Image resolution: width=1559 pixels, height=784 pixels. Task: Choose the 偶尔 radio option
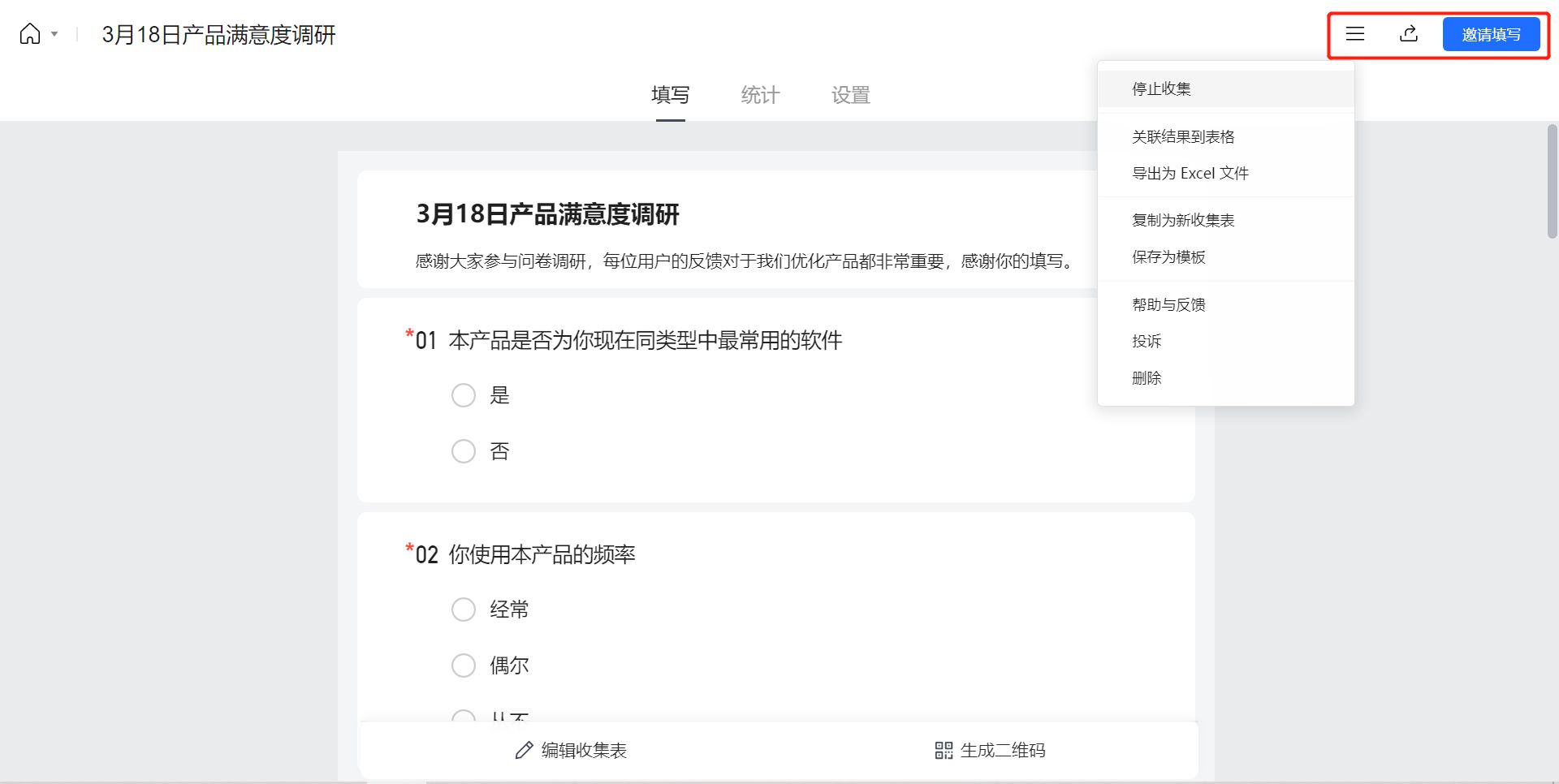[464, 666]
